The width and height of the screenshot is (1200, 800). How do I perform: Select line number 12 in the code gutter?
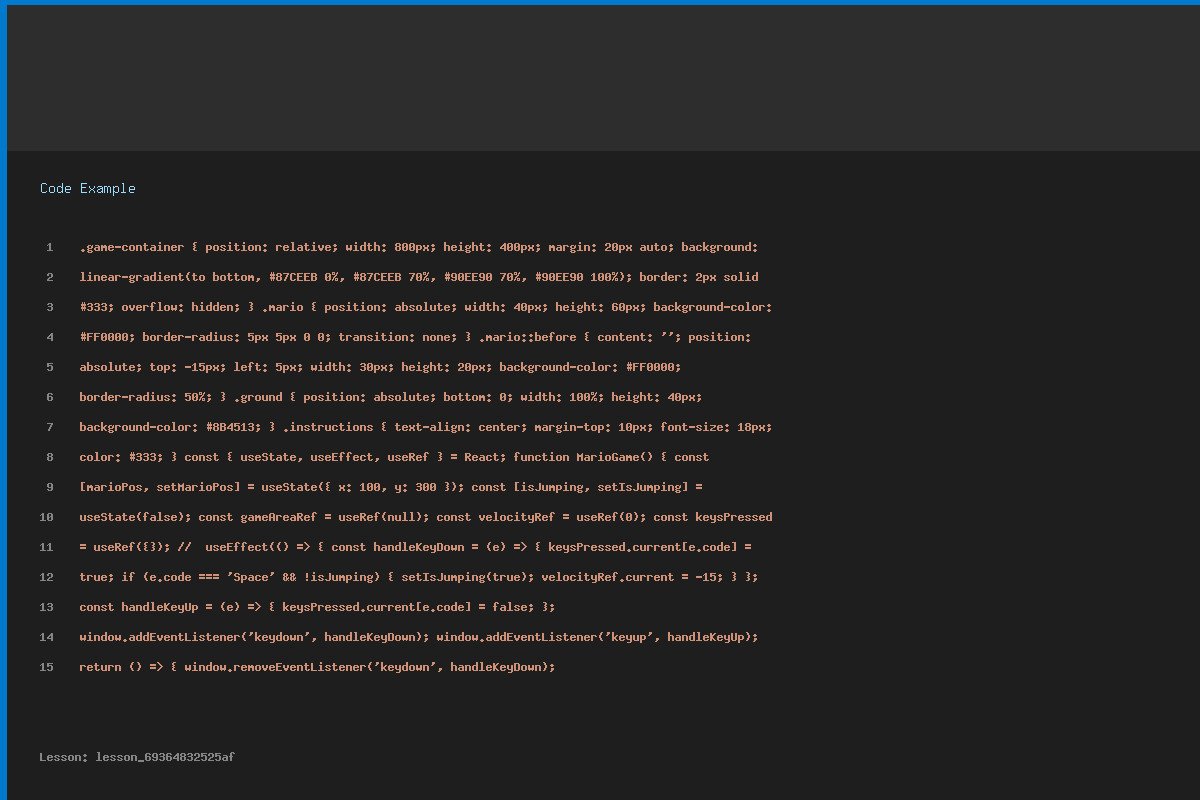click(47, 577)
